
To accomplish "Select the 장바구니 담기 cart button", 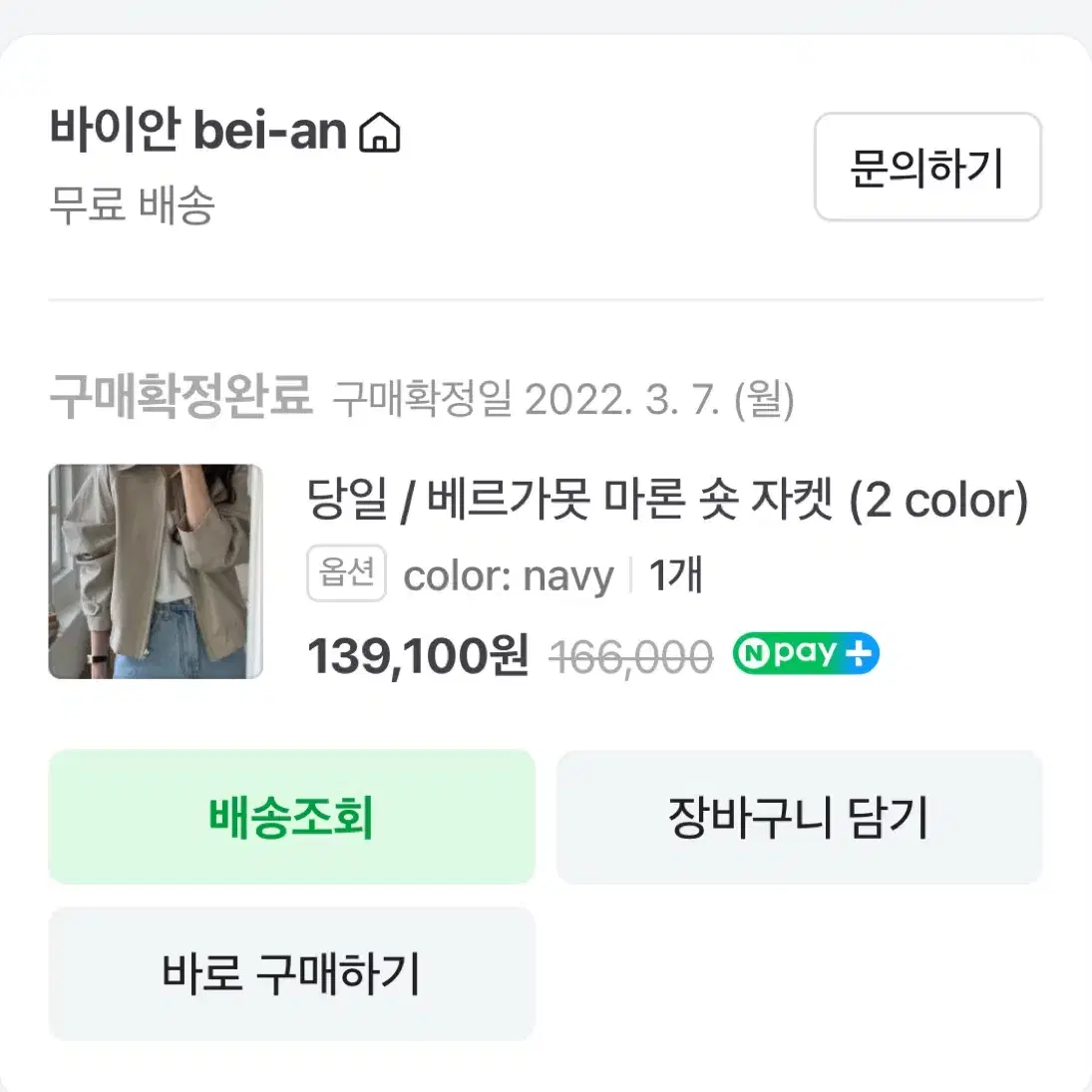I will pos(799,816).
